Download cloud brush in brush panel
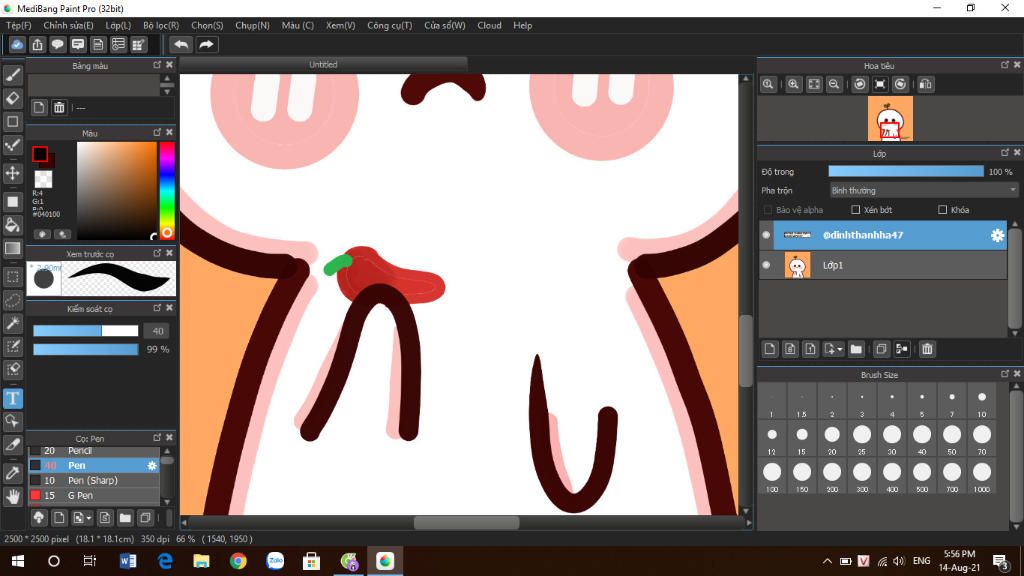 pyautogui.click(x=39, y=518)
